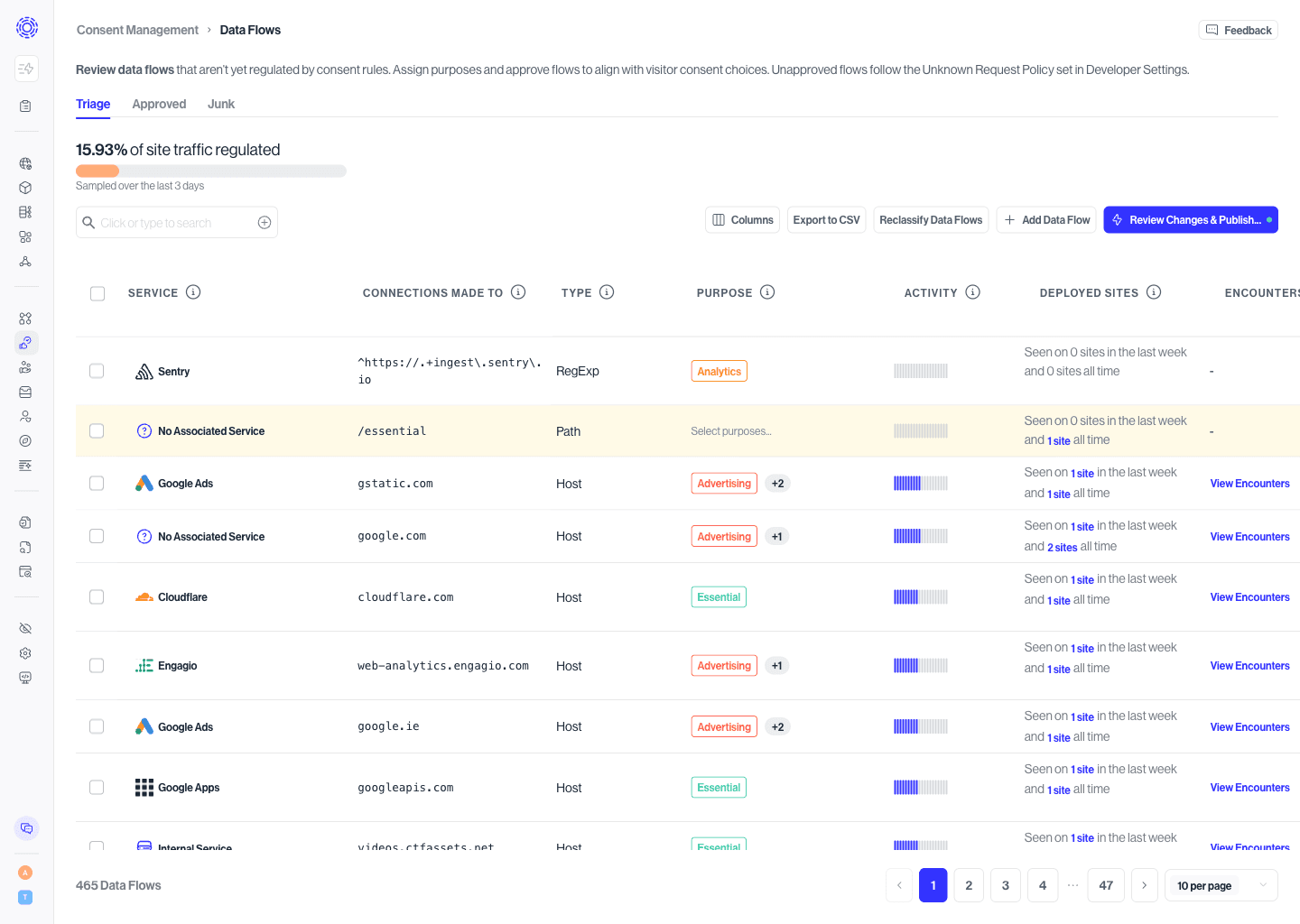Open the Analytics purpose on the Sentry row
The height and width of the screenshot is (924, 1300).
pyautogui.click(x=720, y=371)
